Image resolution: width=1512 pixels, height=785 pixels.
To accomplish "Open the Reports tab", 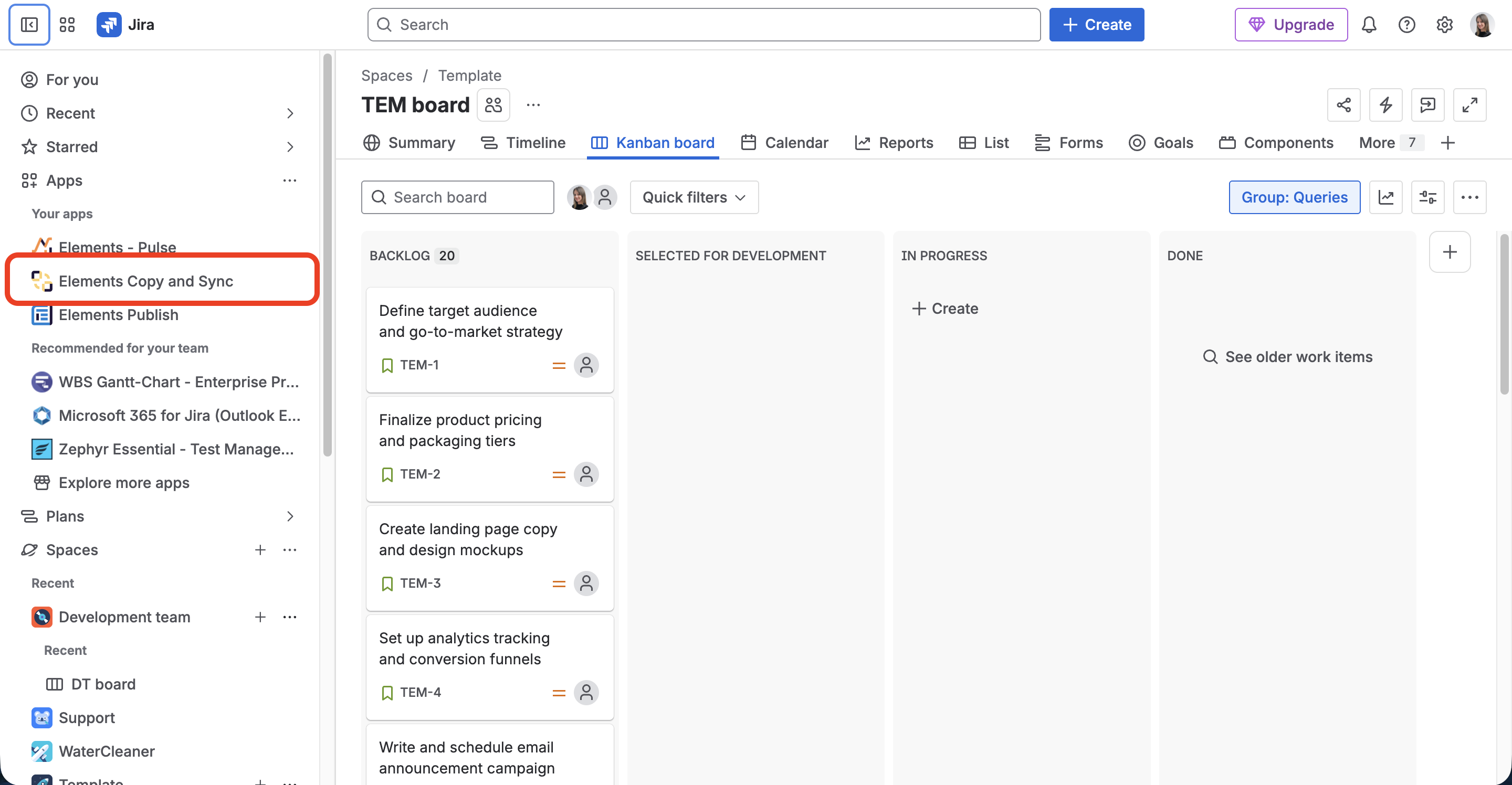I will coord(894,143).
